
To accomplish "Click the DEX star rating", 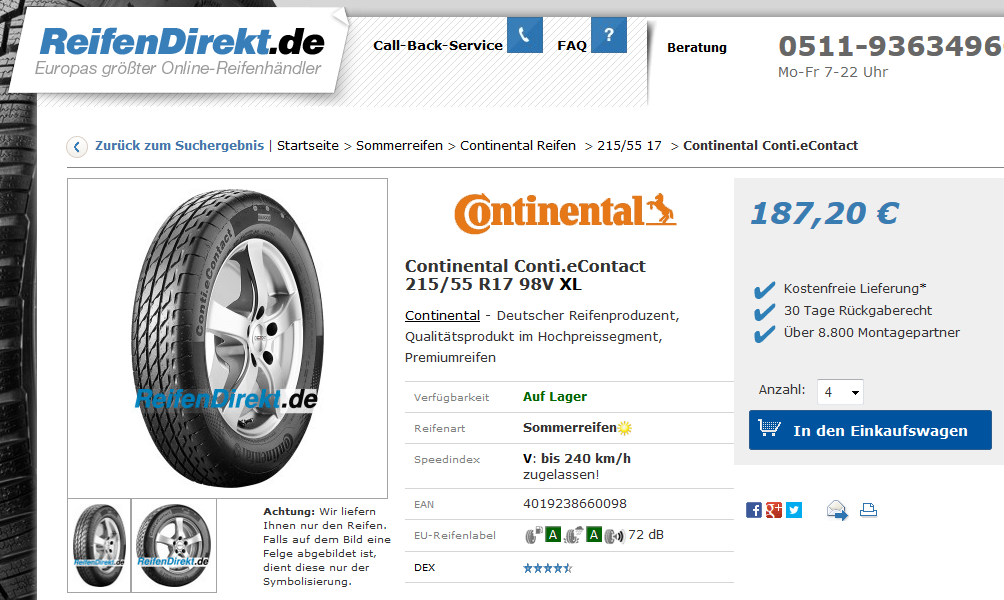I will tap(547, 568).
